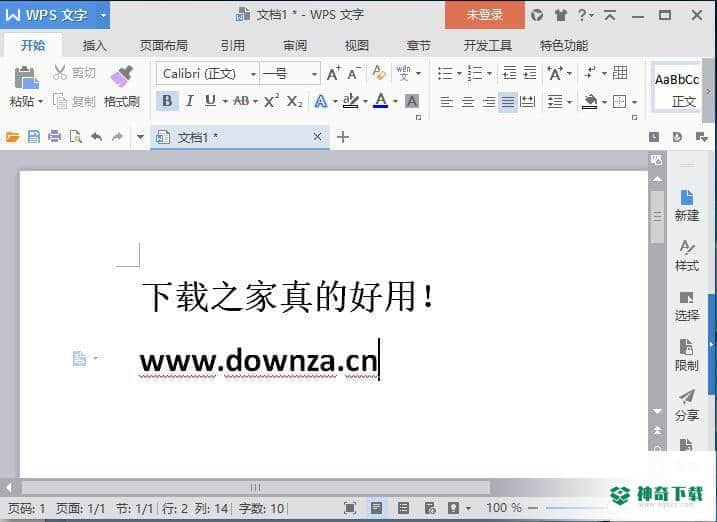Decrease font size with A- icon
The width and height of the screenshot is (717, 522).
point(354,73)
